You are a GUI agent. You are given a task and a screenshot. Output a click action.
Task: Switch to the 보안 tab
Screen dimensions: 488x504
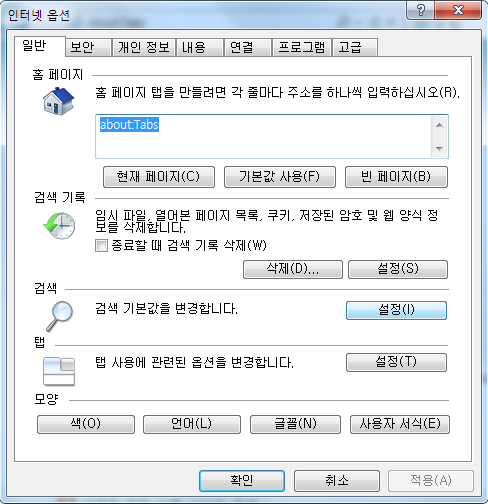tap(88, 47)
